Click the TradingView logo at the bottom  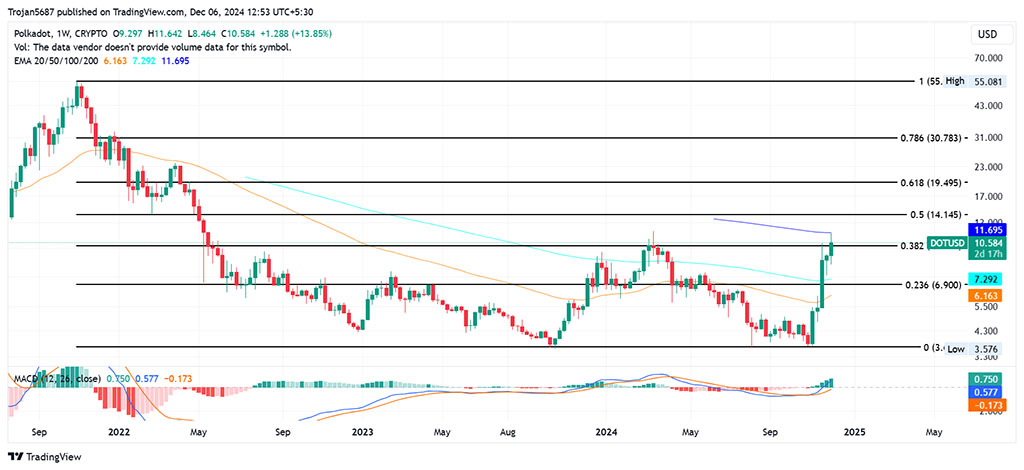coord(44,457)
